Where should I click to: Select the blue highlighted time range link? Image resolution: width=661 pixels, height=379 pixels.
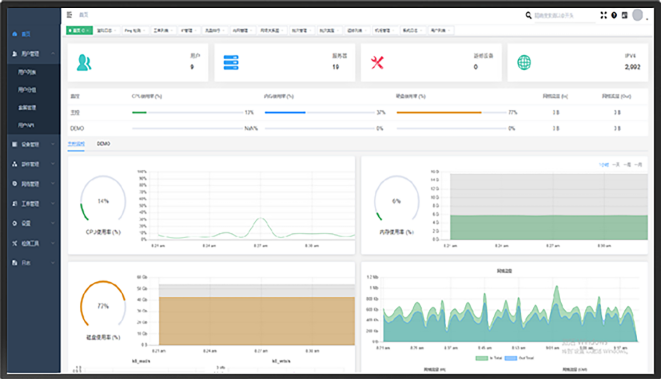604,165
